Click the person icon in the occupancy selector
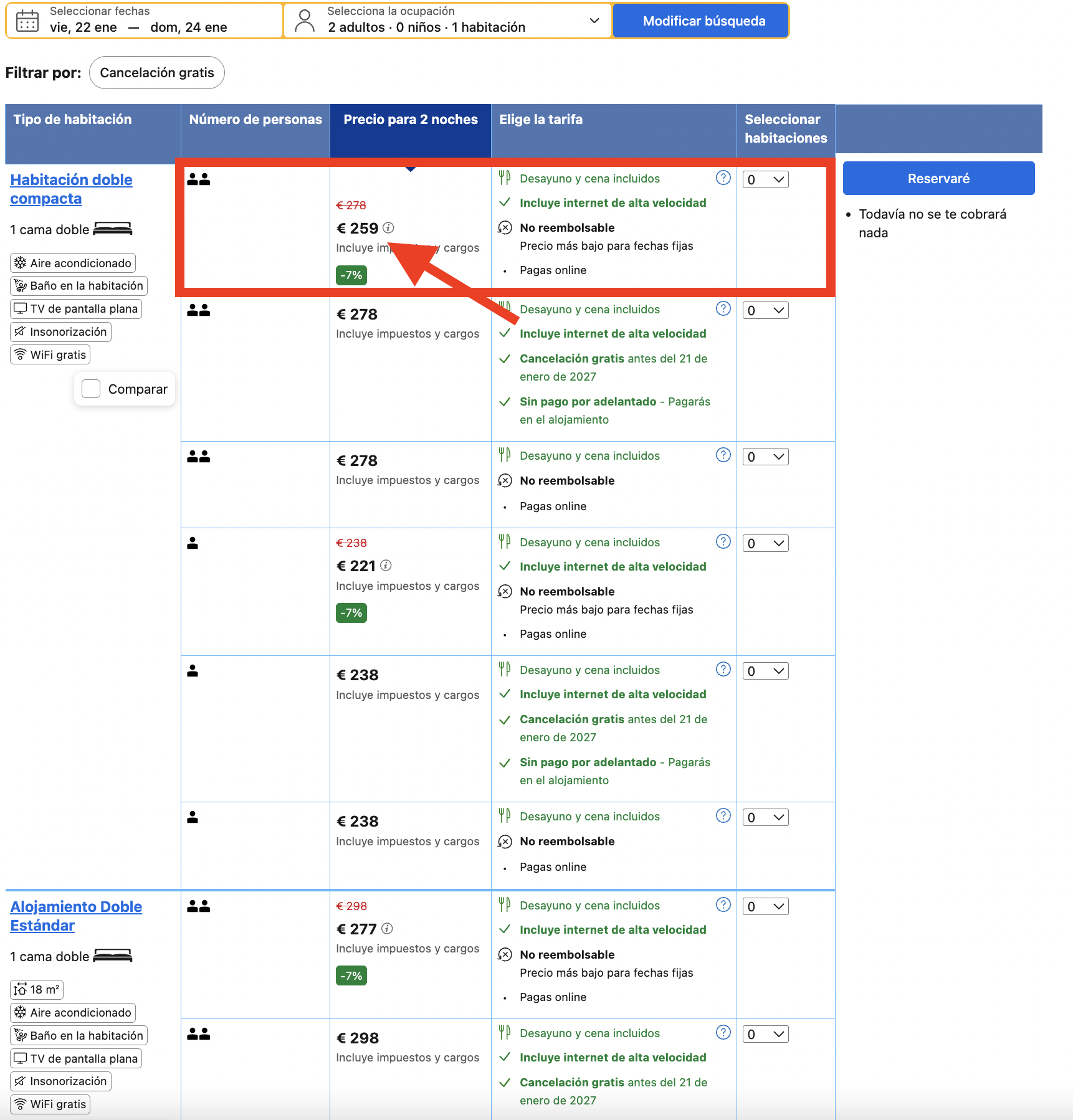This screenshot has width=1073, height=1120. tap(305, 21)
